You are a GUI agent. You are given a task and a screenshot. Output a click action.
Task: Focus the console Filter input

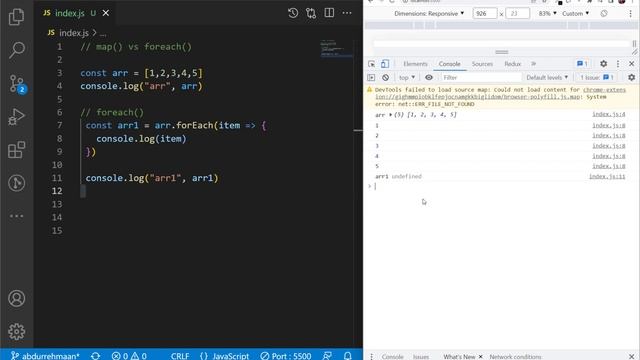pos(481,78)
